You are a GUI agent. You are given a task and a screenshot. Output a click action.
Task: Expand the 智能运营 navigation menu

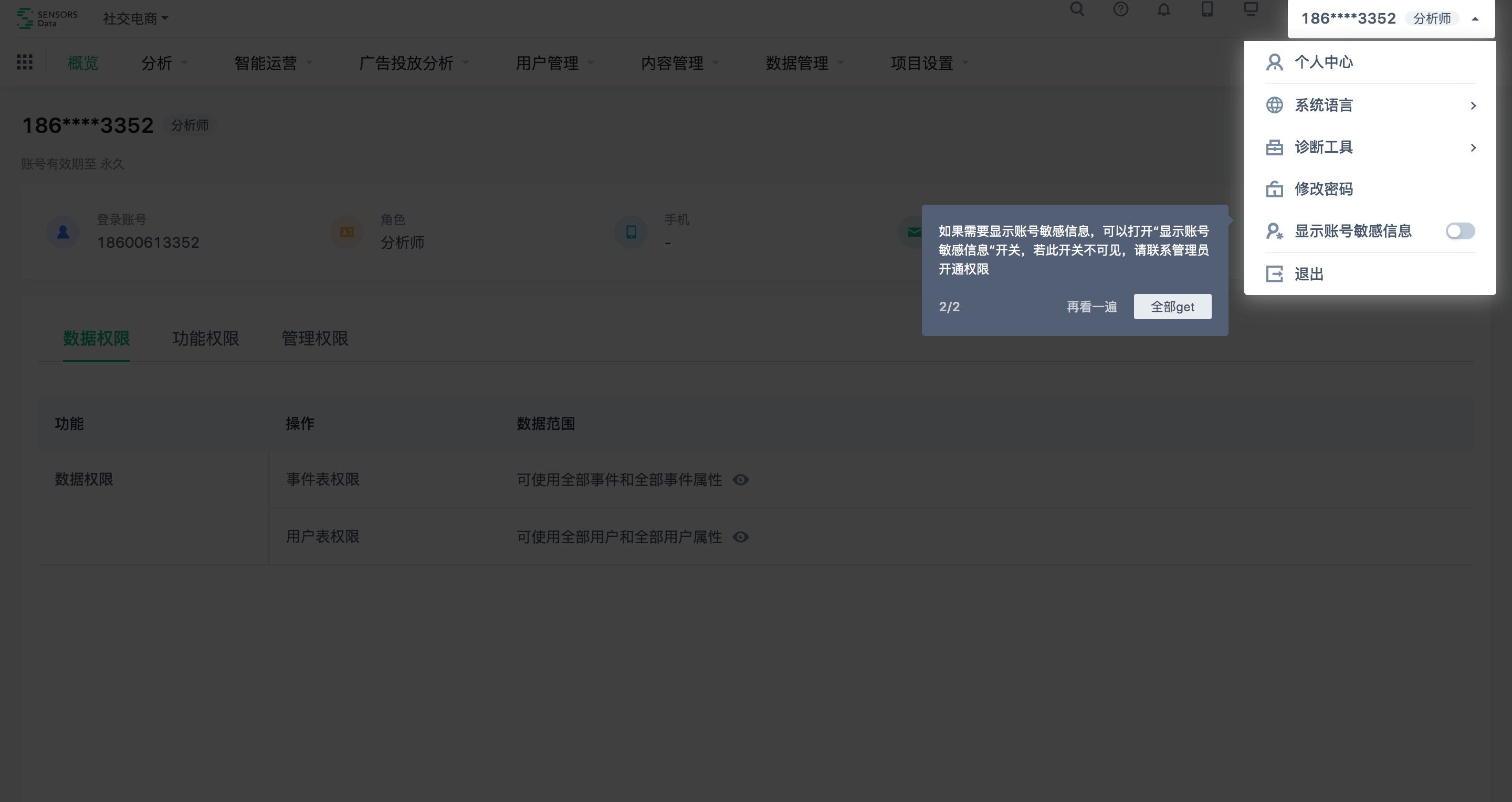pyautogui.click(x=273, y=63)
